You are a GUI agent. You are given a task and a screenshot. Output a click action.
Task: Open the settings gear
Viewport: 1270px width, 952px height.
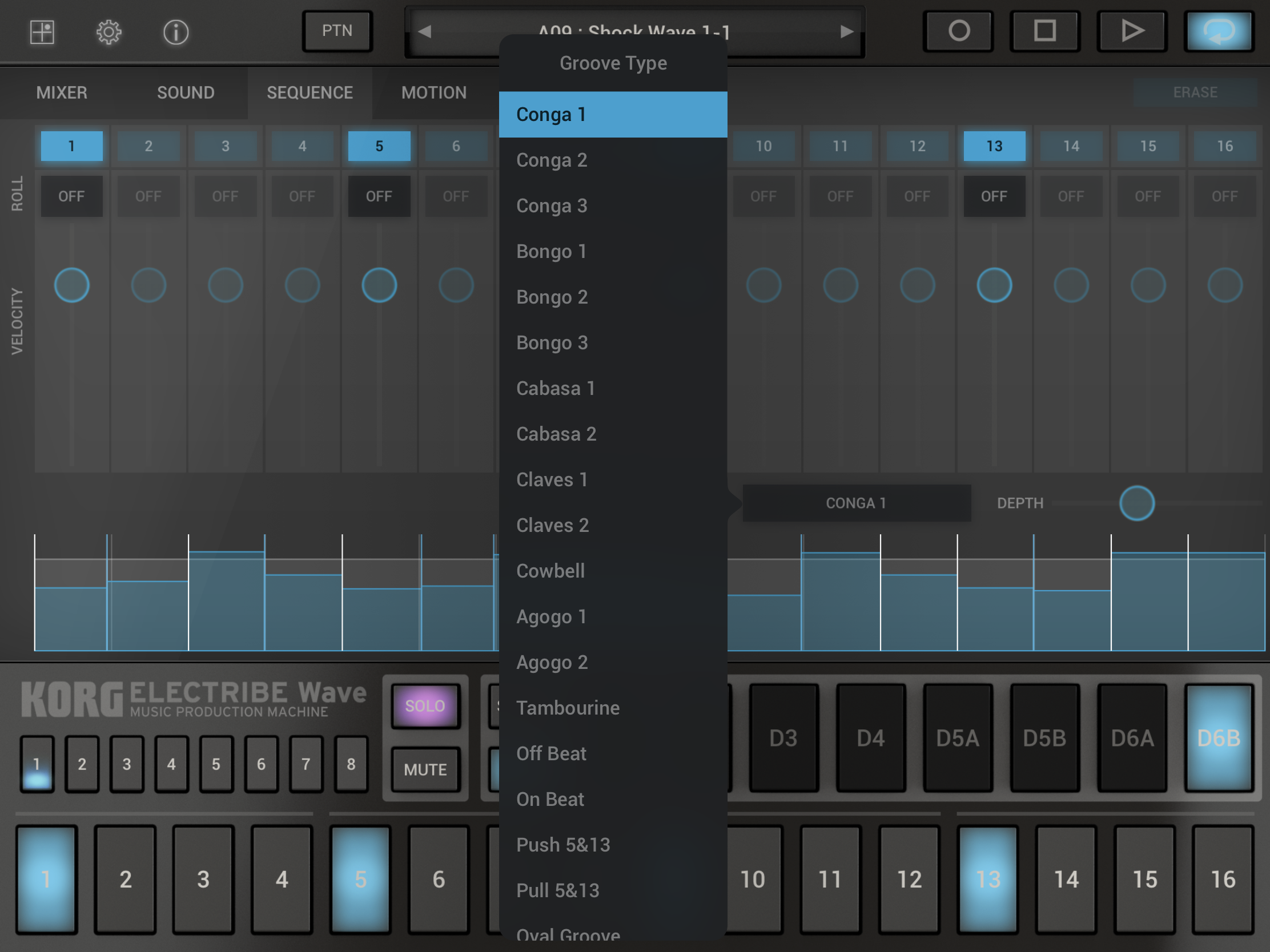tap(108, 32)
